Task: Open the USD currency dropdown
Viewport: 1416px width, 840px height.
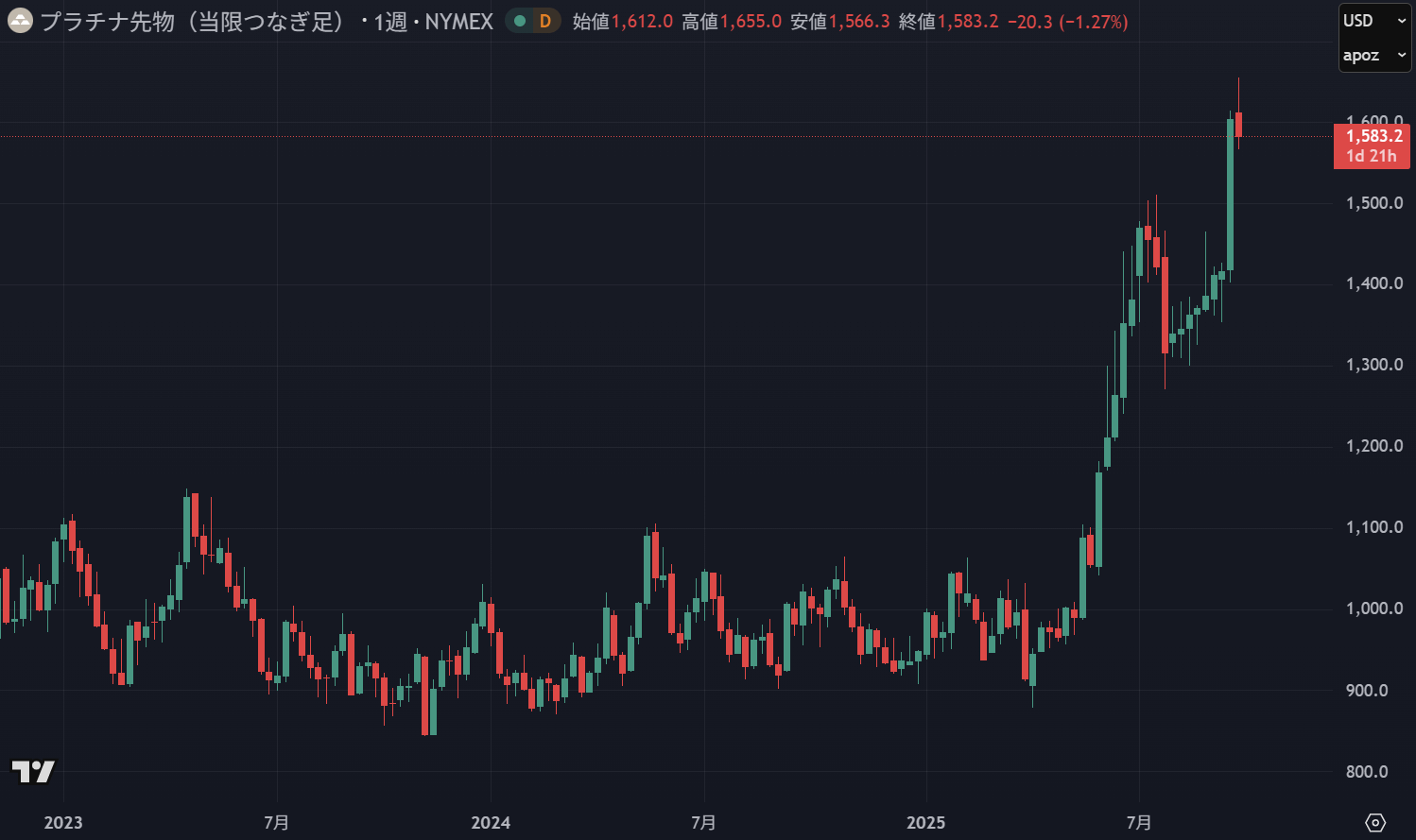Action: (1374, 21)
